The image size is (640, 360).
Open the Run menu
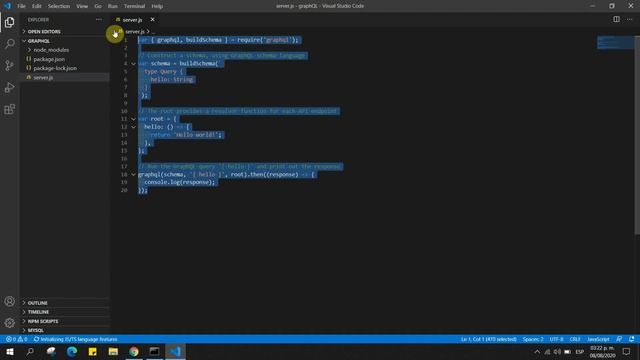(113, 6)
